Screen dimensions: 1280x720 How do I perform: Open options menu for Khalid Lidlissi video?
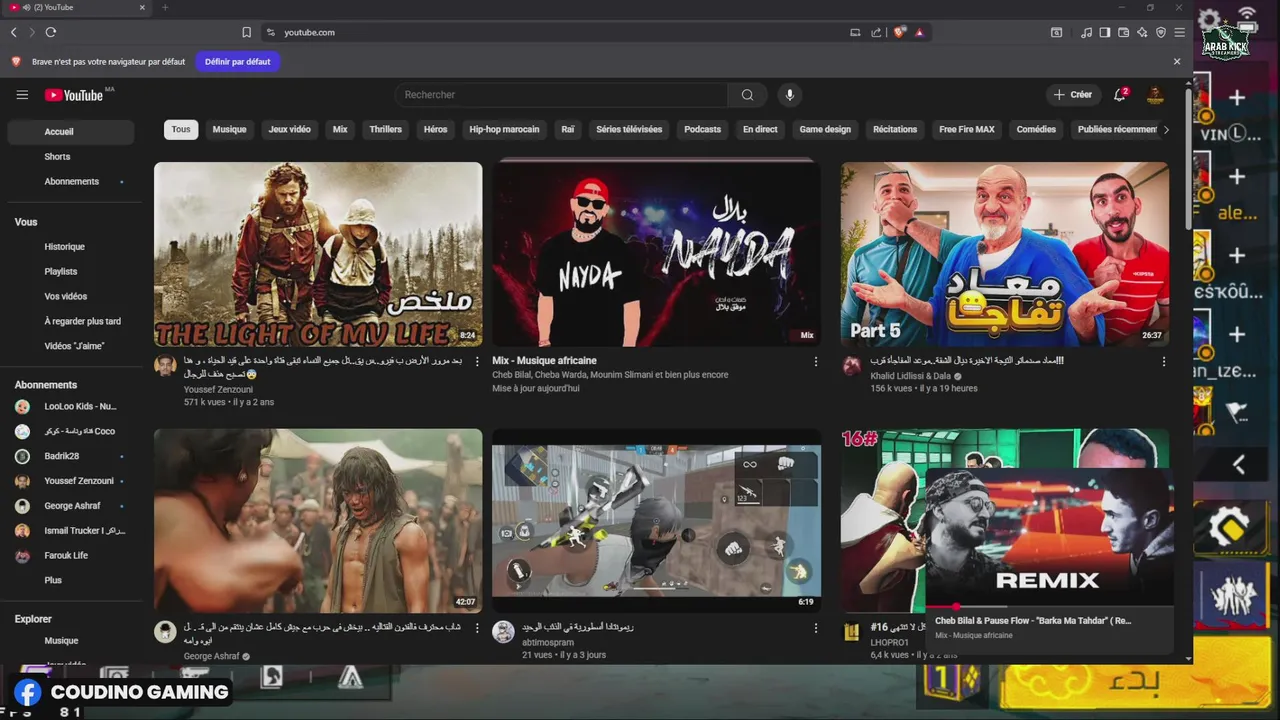click(x=1164, y=361)
